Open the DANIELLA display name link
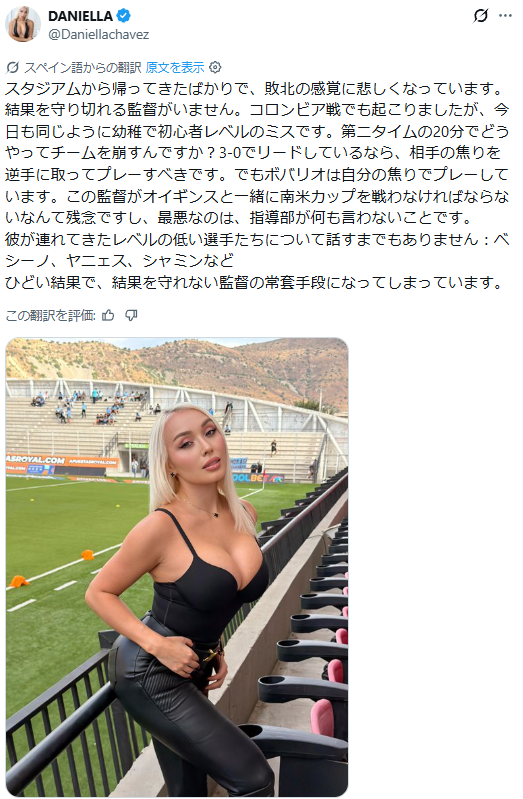The image size is (523, 799). [x=81, y=16]
